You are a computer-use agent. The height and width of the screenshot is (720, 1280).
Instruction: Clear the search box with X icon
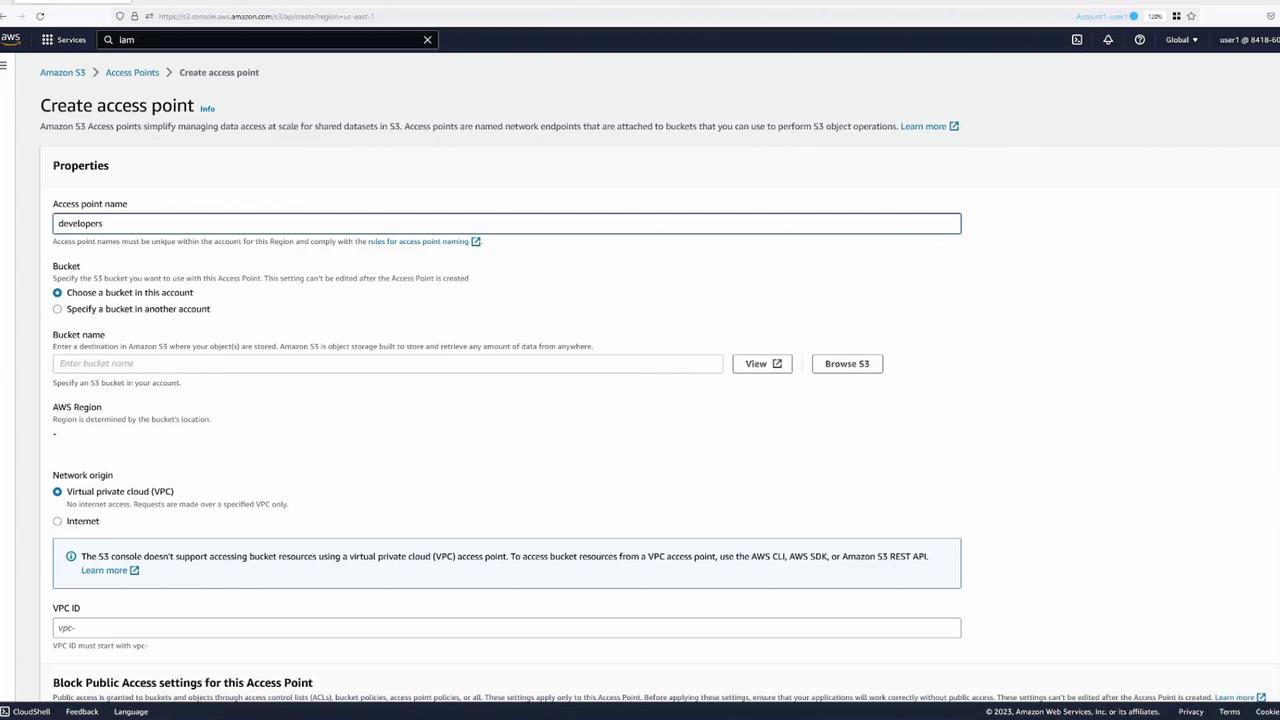click(x=427, y=40)
